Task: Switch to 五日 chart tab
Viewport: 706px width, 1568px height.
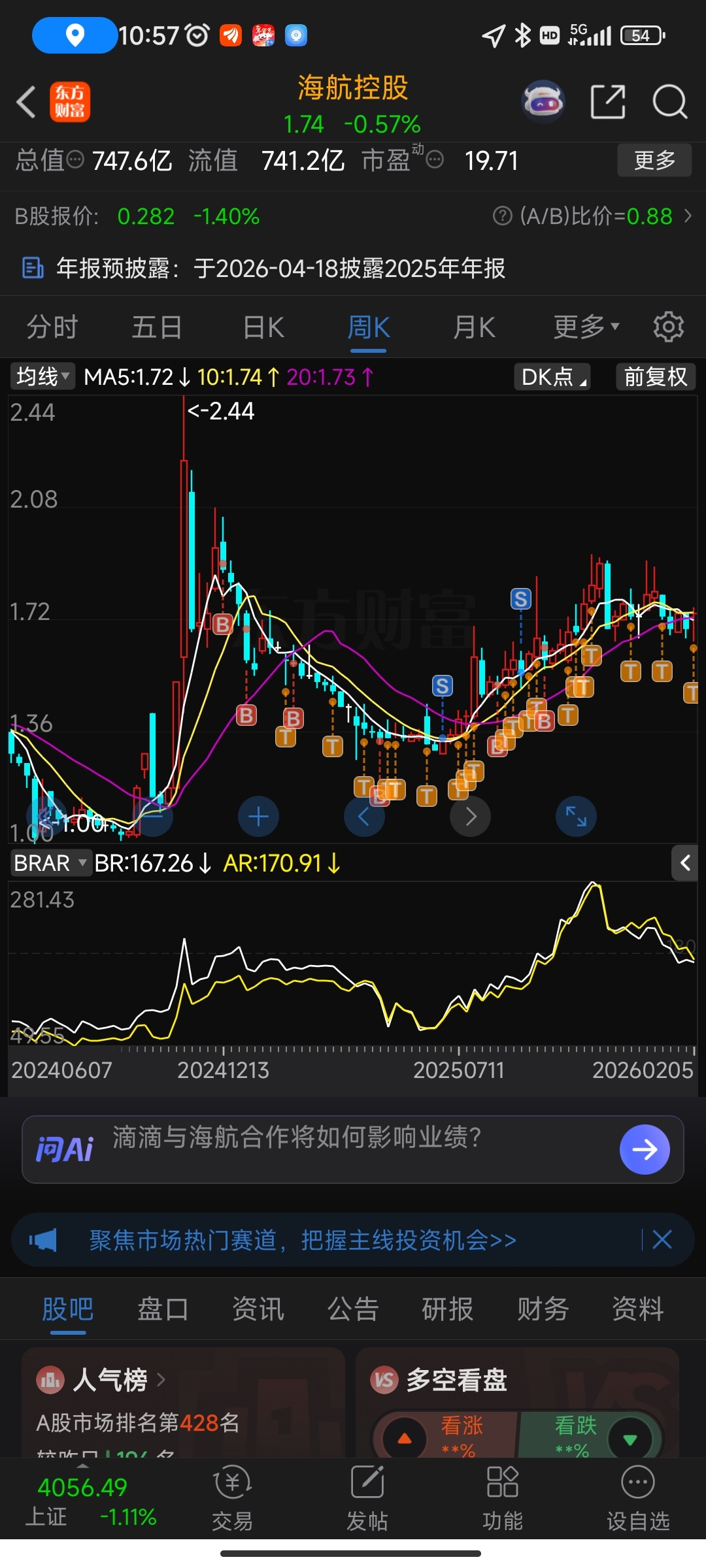Action: click(157, 327)
